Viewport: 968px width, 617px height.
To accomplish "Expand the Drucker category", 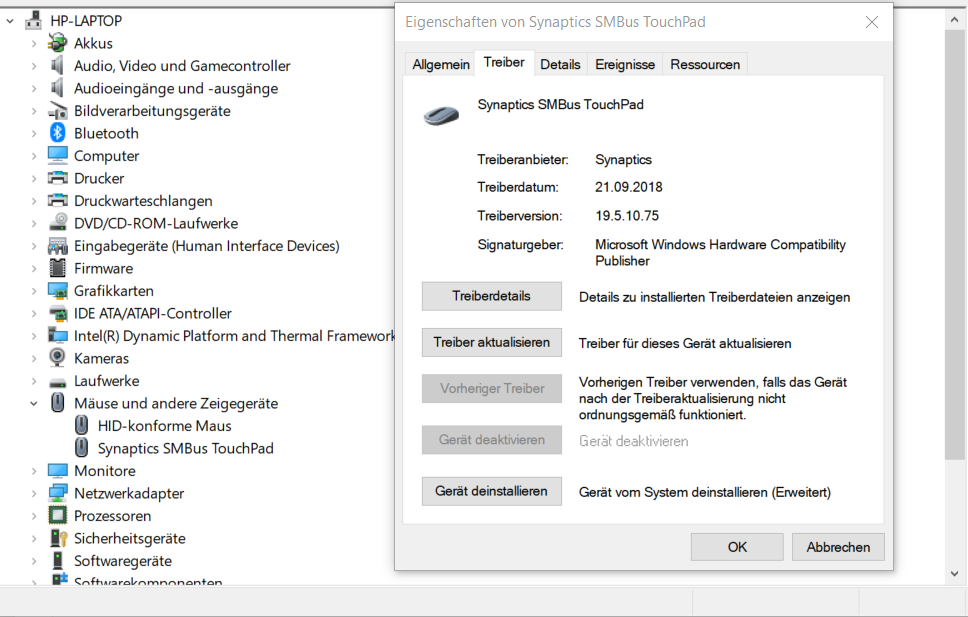I will pyautogui.click(x=34, y=178).
